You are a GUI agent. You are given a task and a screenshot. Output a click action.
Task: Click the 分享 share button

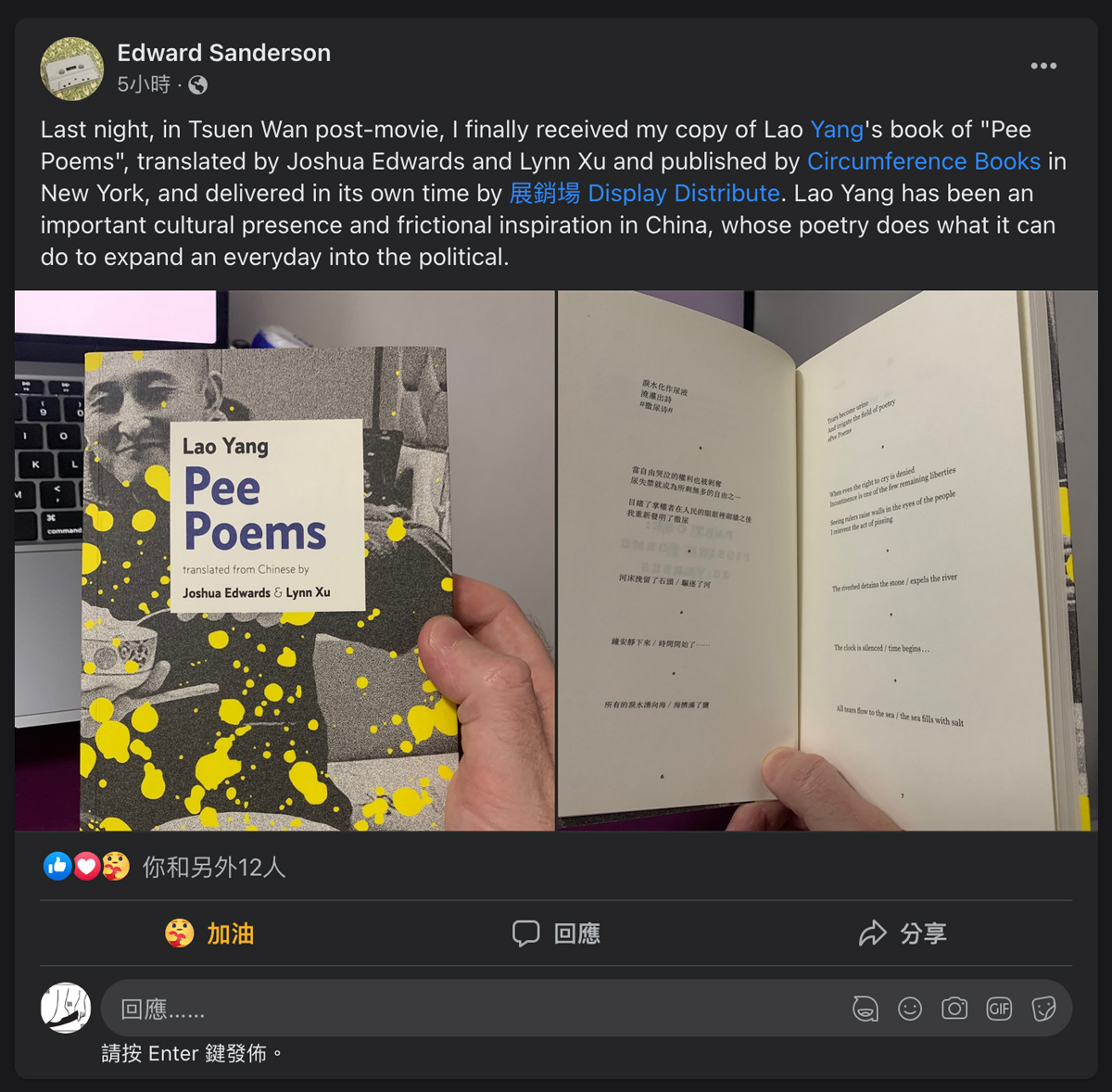pos(902,933)
